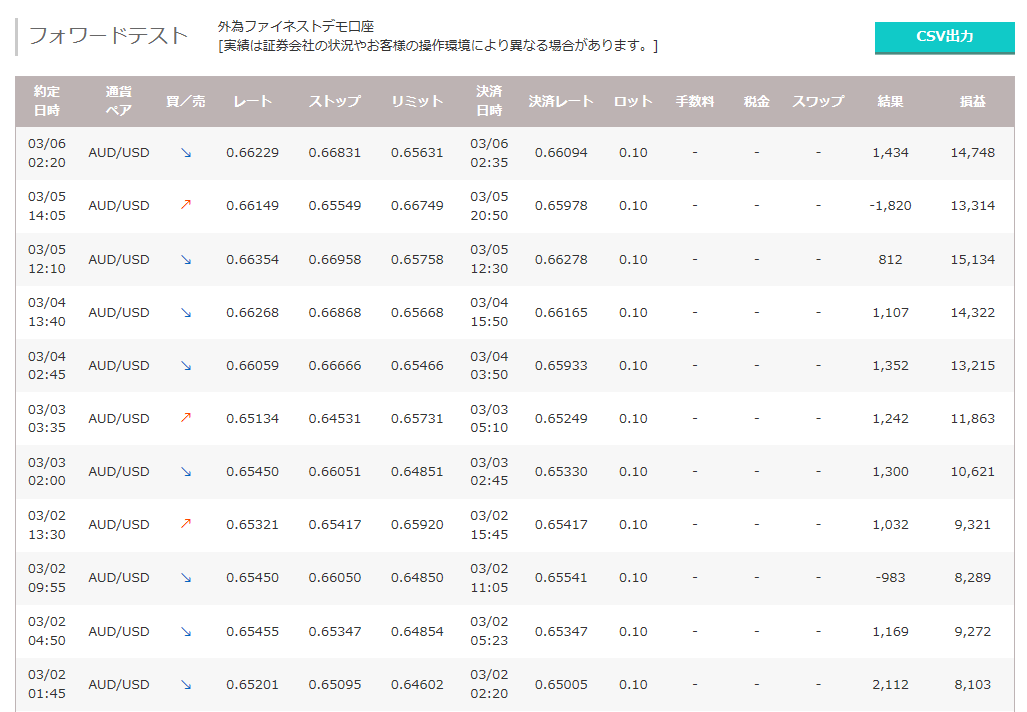
Task: Click sell arrow icon in 03/03 02:00 row
Action: point(186,472)
